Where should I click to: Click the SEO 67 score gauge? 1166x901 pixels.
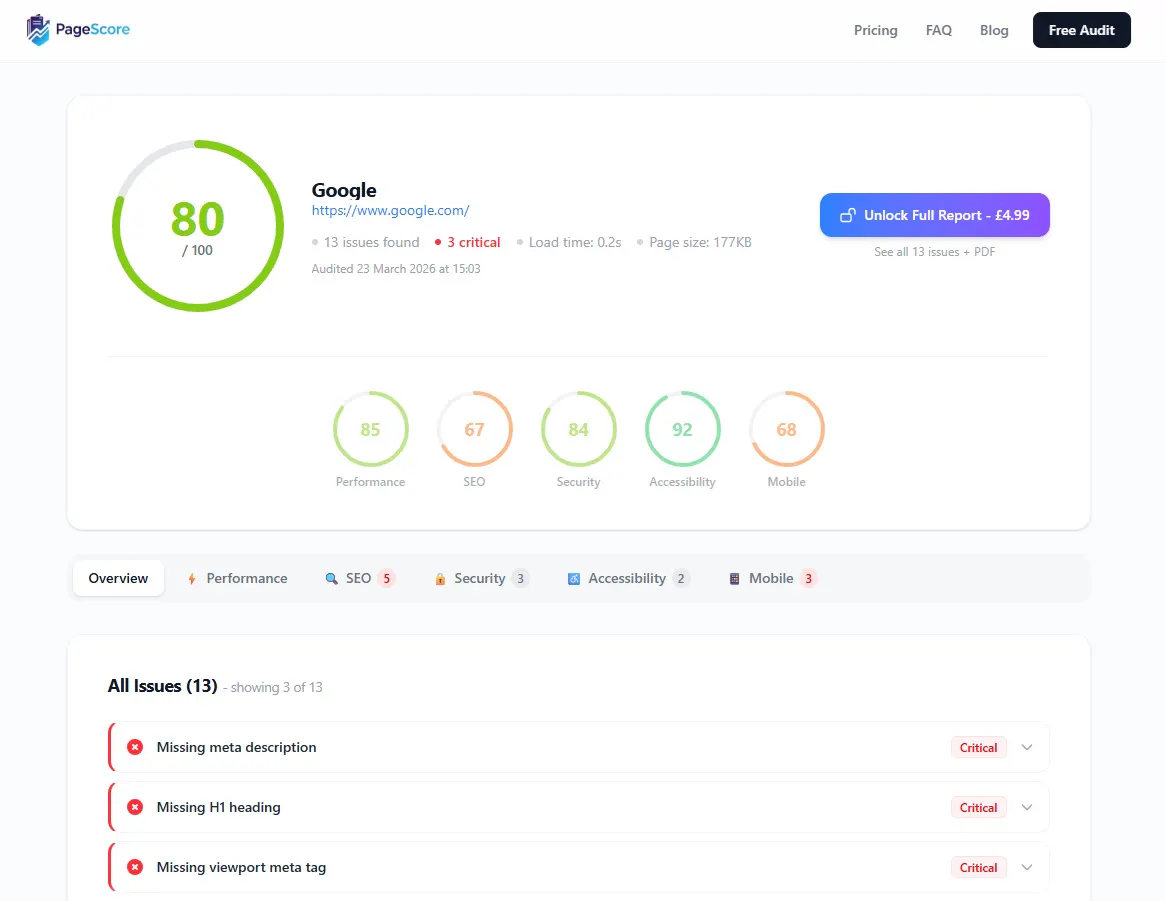[474, 429]
